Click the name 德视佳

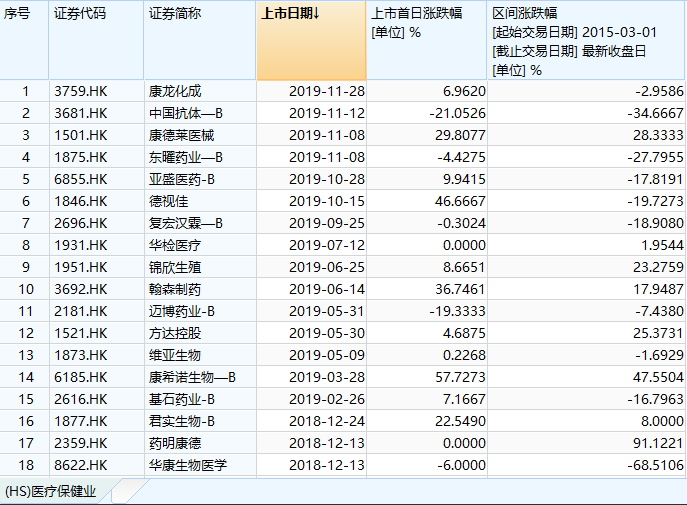coord(168,201)
